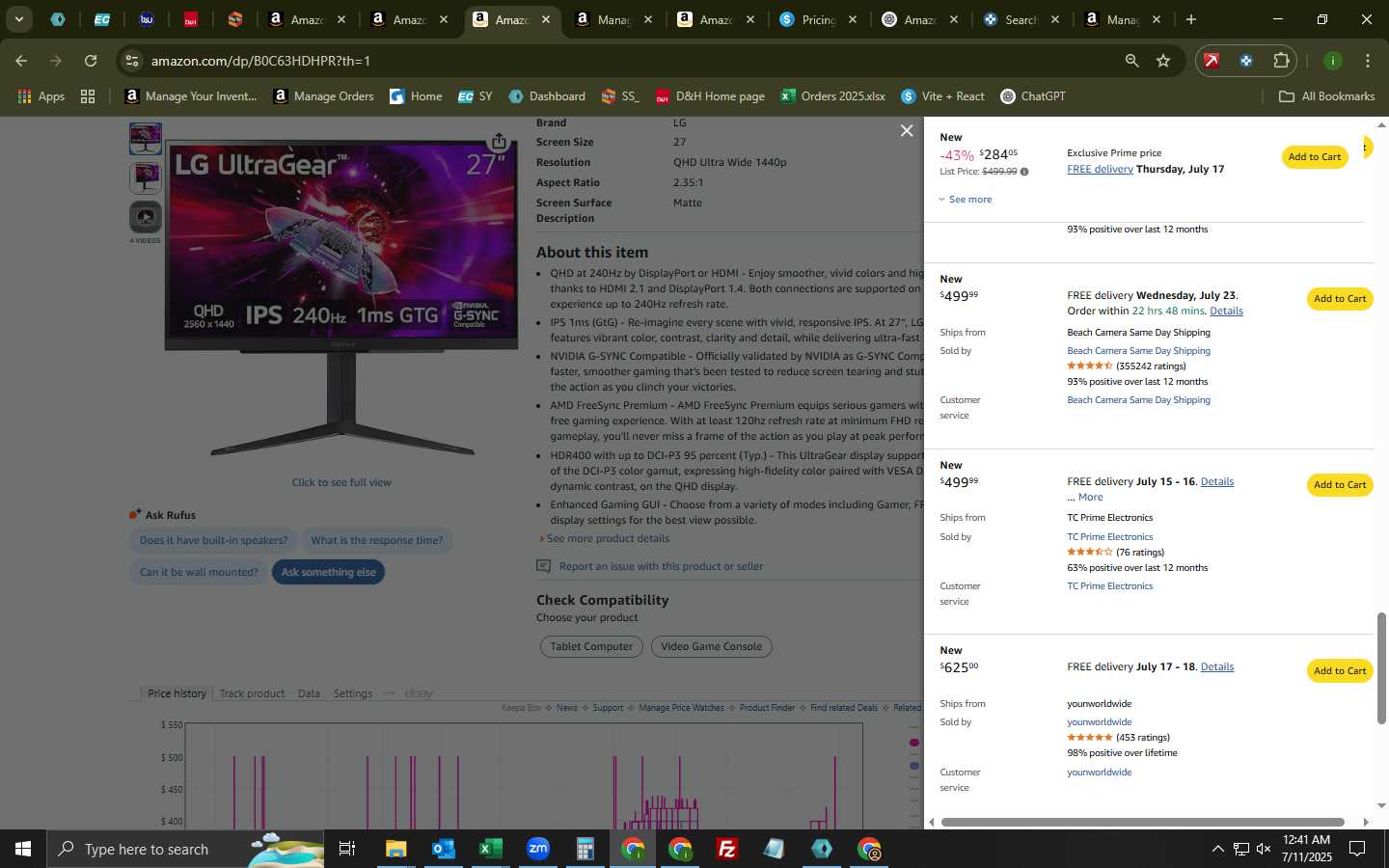Viewport: 1389px width, 868px height.
Task: Open the tab groups grid icon in bookmarks bar
Action: pyautogui.click(x=88, y=96)
